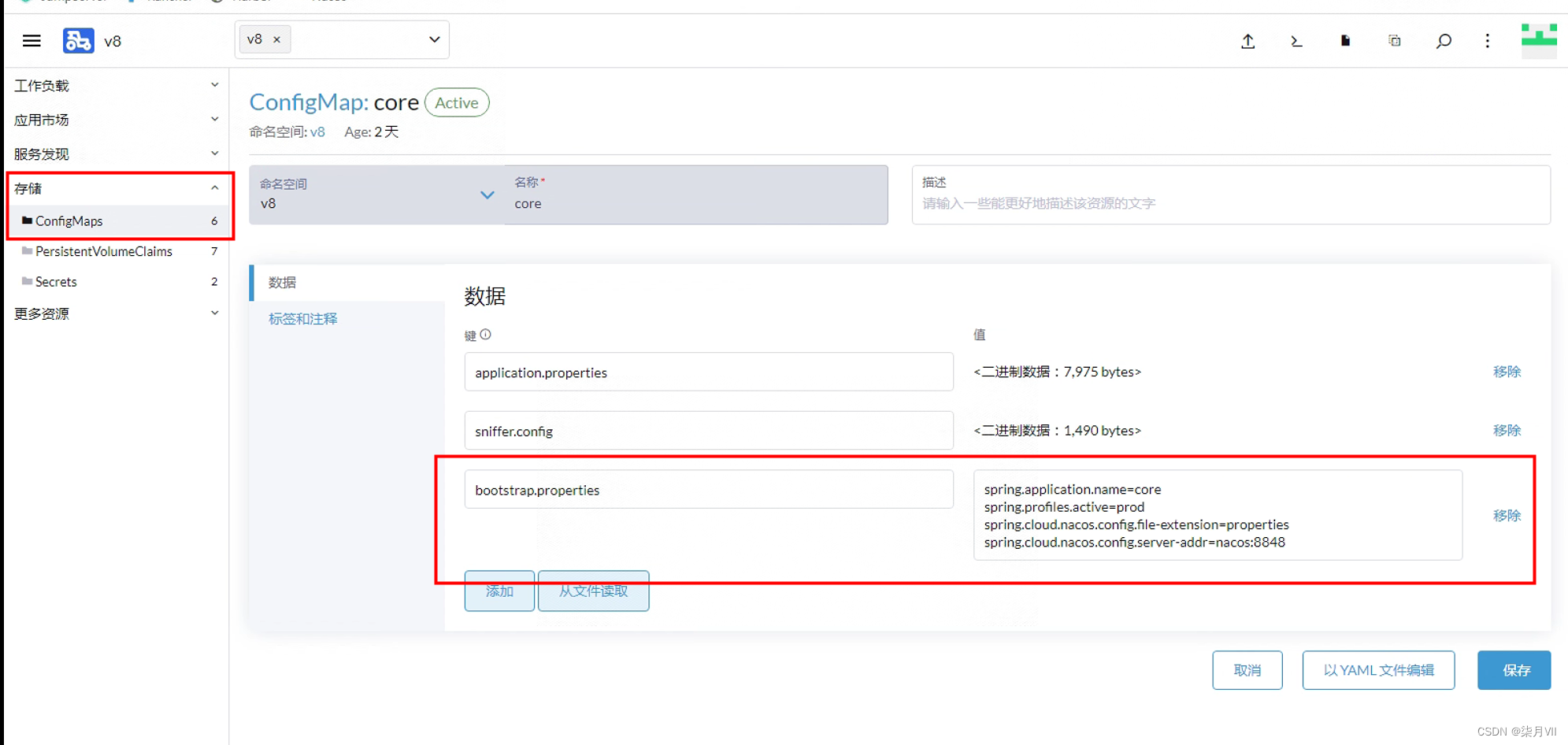Click the 从文件读取 read from file button

pos(594,591)
